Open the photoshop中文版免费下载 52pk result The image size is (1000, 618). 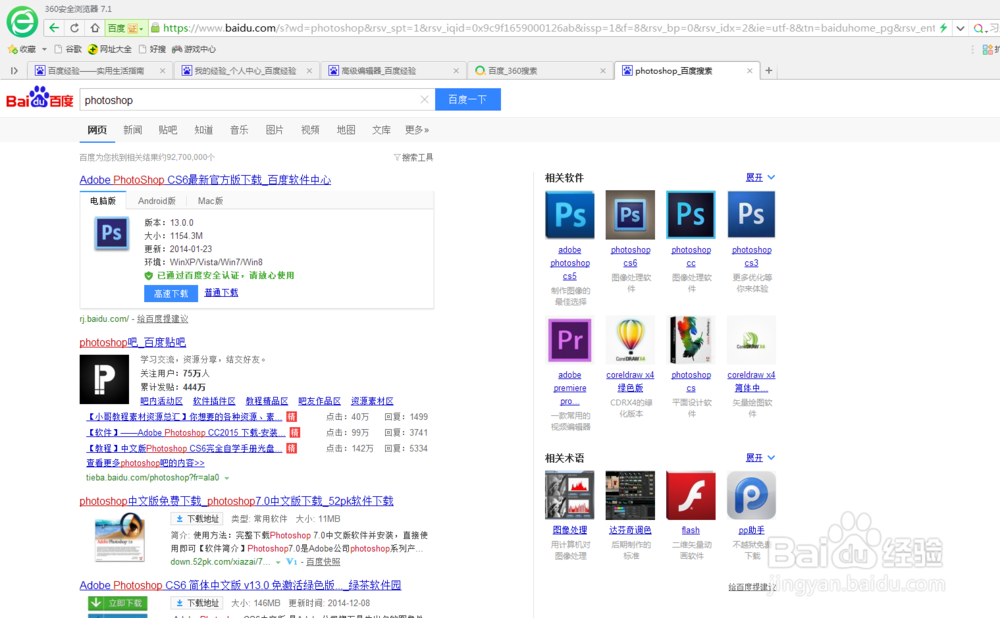pyautogui.click(x=237, y=501)
